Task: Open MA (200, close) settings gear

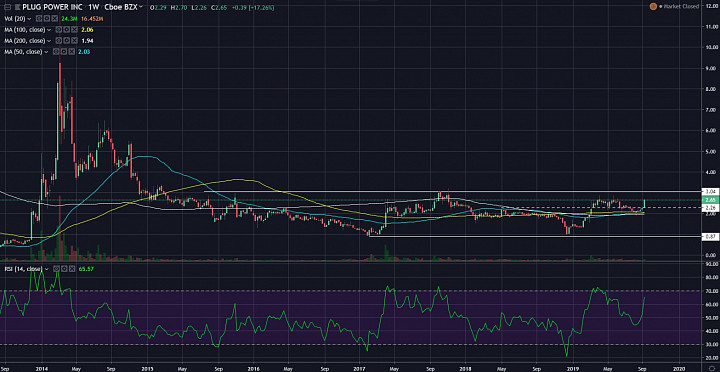Action: (67, 40)
